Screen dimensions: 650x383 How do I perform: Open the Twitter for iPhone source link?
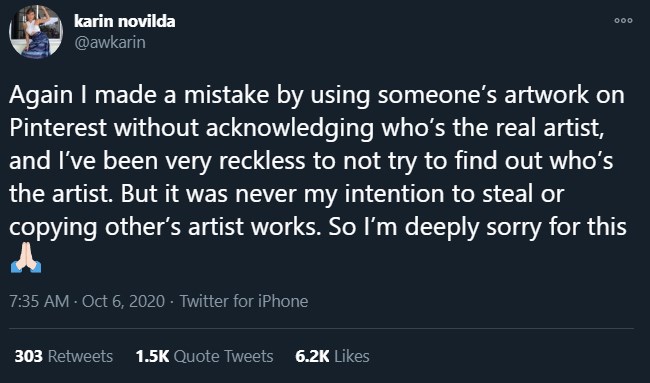coord(244,301)
